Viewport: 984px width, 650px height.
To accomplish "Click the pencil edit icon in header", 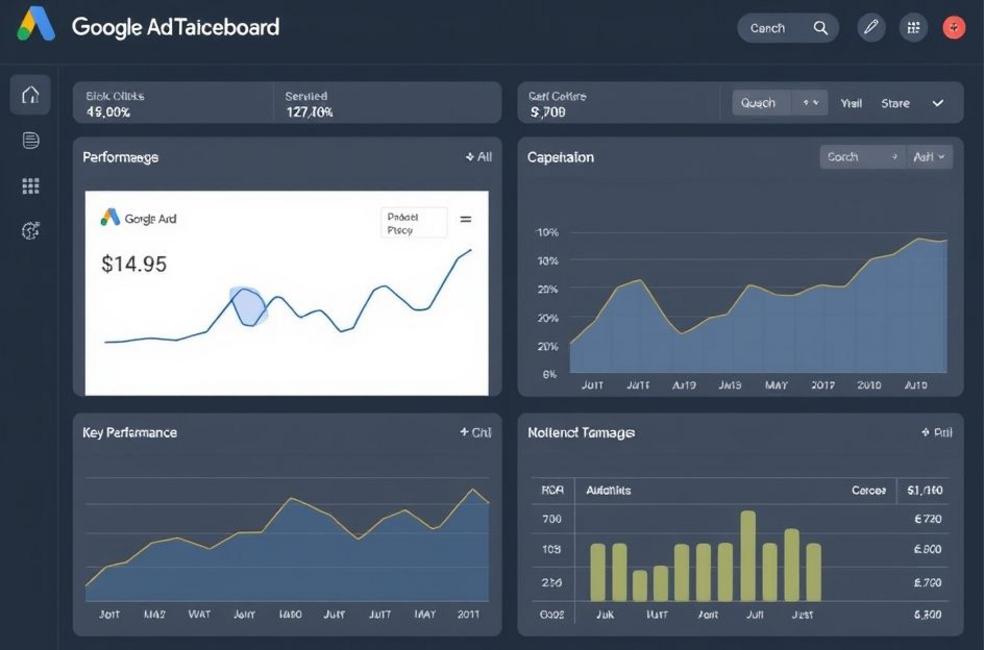I will coord(871,28).
